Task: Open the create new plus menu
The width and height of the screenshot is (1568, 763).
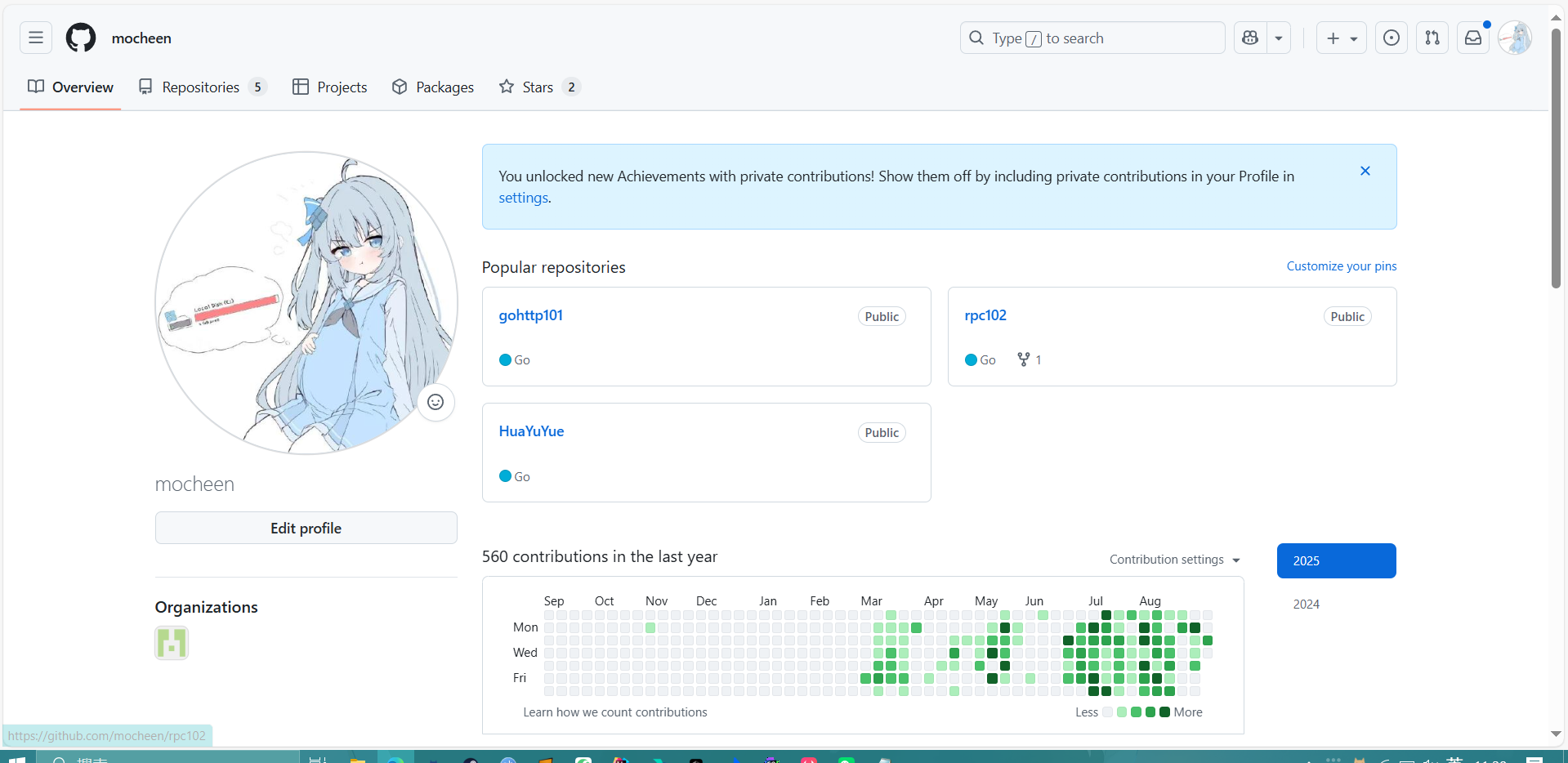Action: [1341, 38]
